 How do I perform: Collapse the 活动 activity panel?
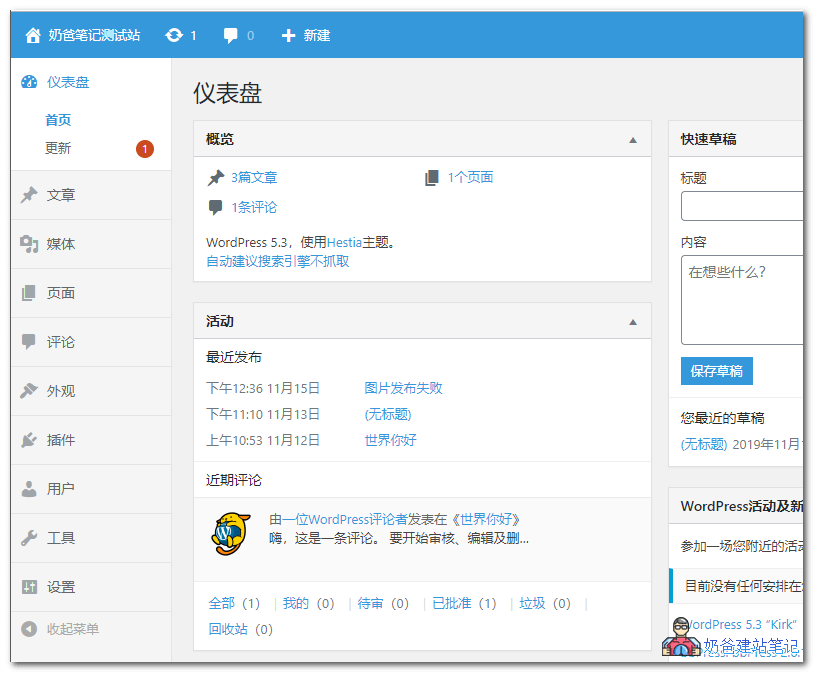pyautogui.click(x=633, y=321)
